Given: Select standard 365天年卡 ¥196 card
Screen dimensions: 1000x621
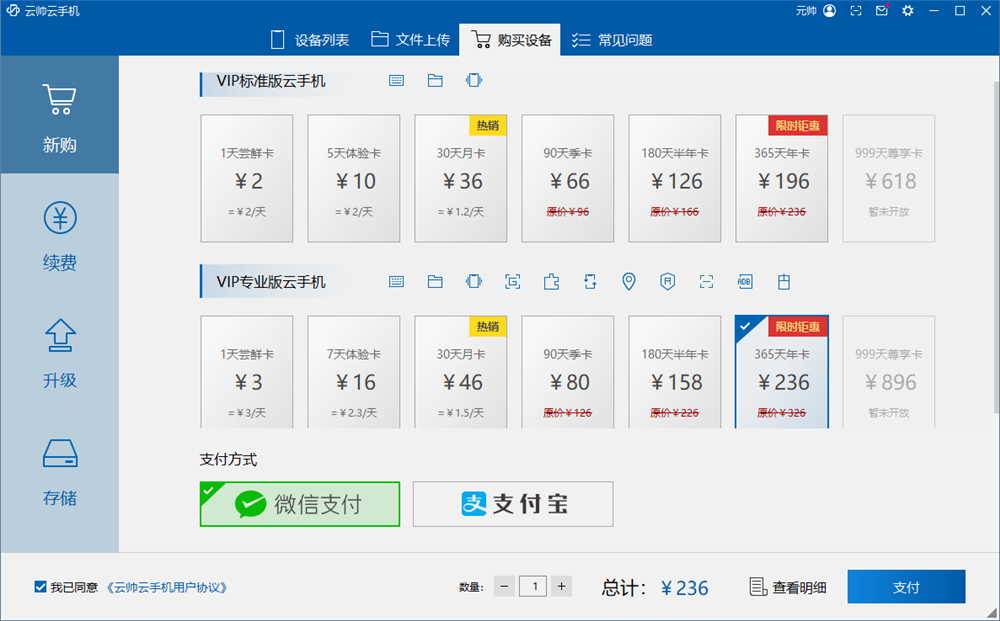Looking at the screenshot, I should (782, 179).
